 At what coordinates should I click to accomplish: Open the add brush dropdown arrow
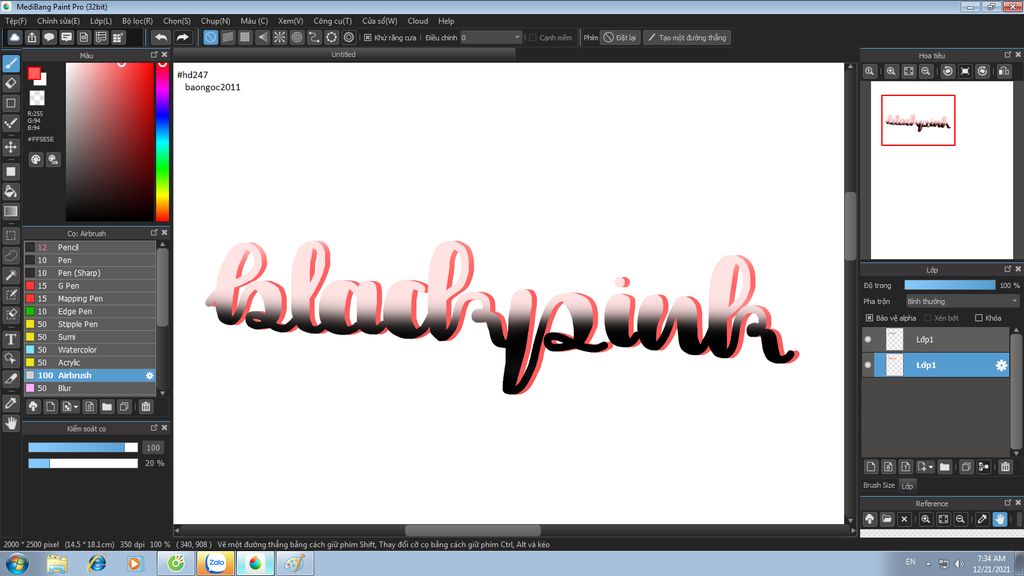76,407
